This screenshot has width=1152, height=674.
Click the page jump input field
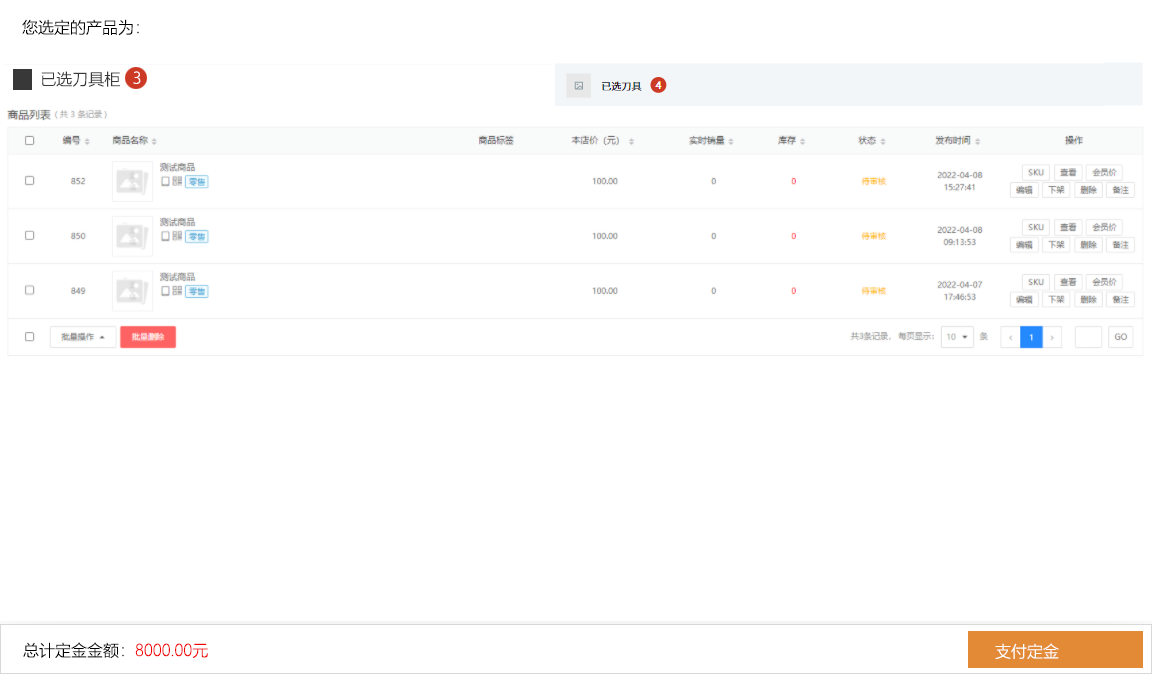tap(1088, 337)
